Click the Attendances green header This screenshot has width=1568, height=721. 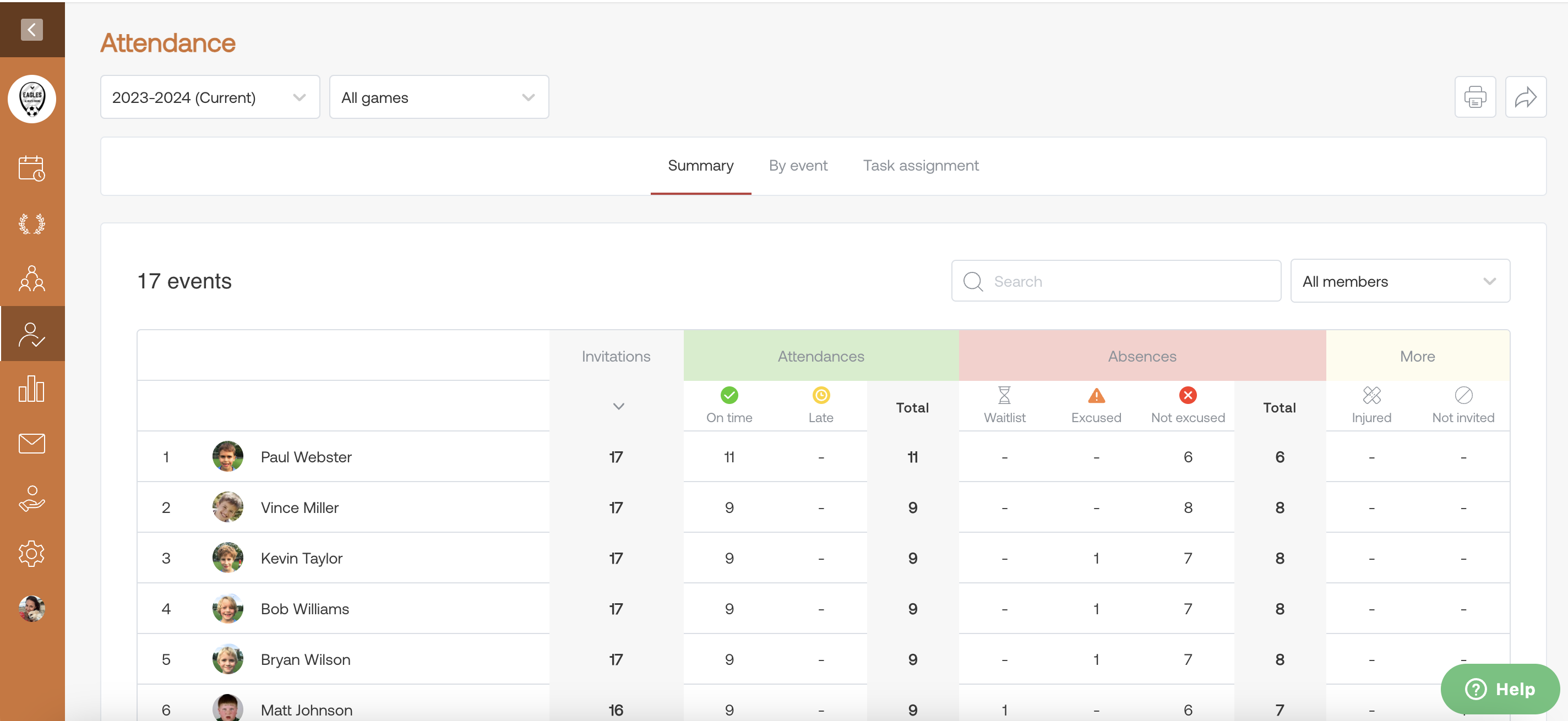coord(820,357)
